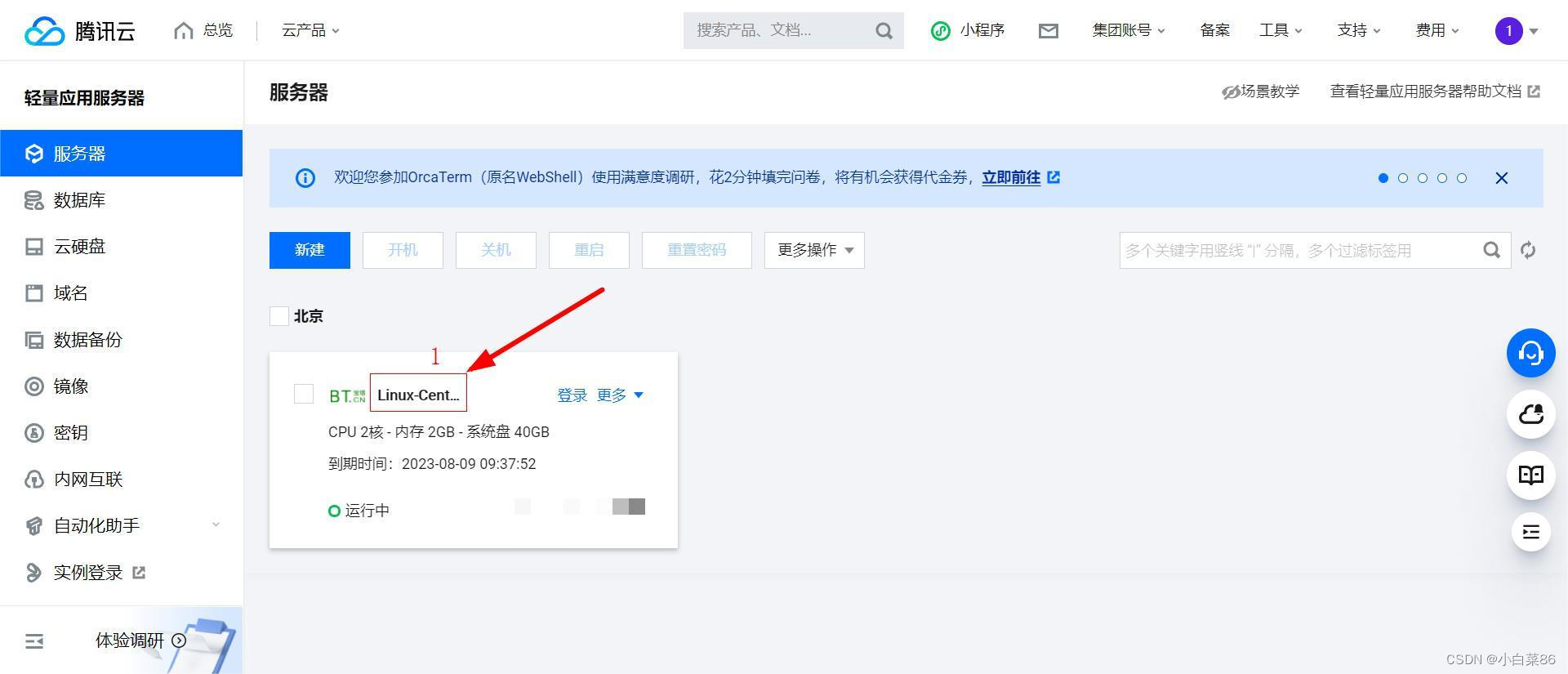Click the 到期时间 expiry date text
This screenshot has width=1568, height=674.
pyautogui.click(x=432, y=464)
